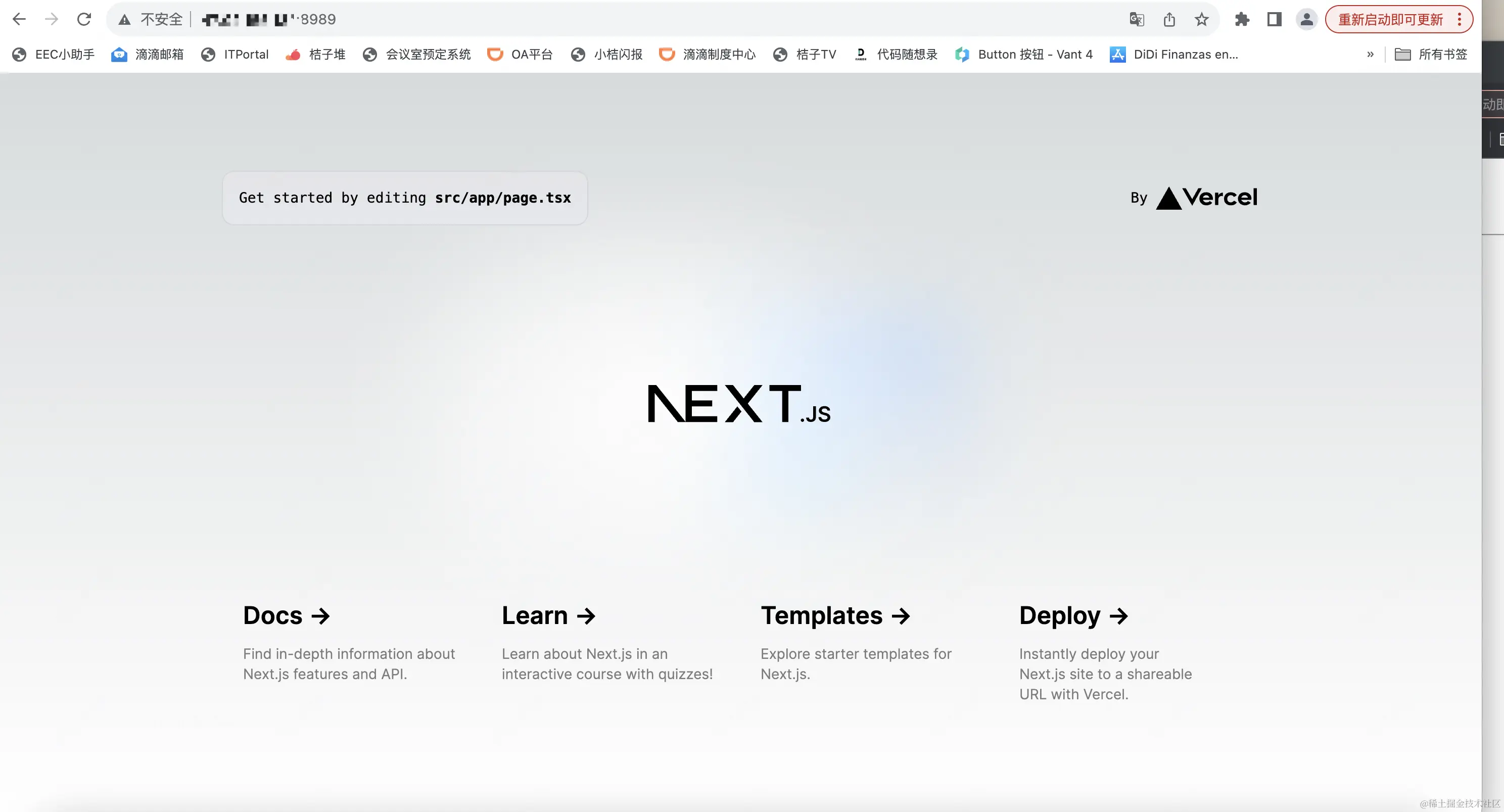
Task: Click the NEXT.js logo
Action: [739, 403]
